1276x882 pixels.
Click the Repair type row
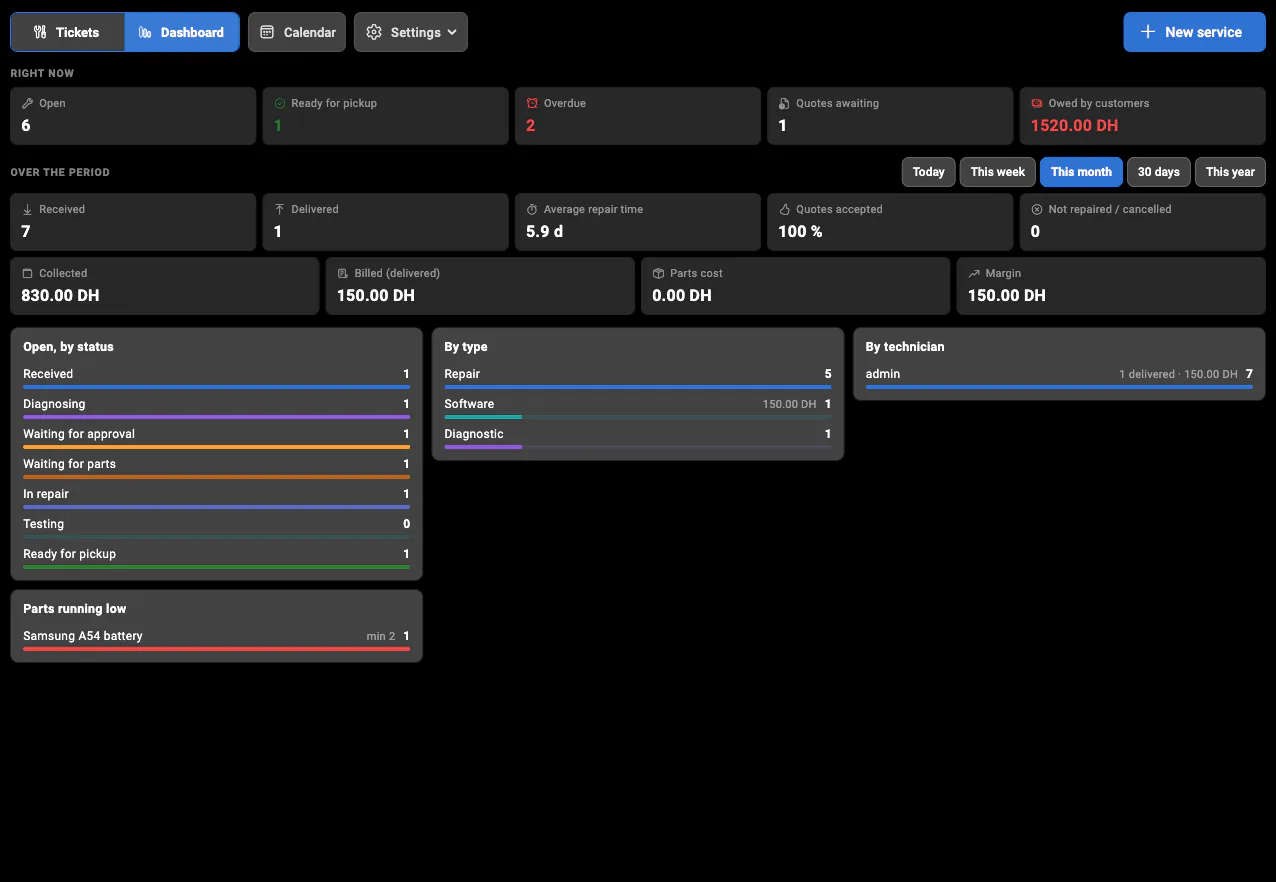click(638, 378)
